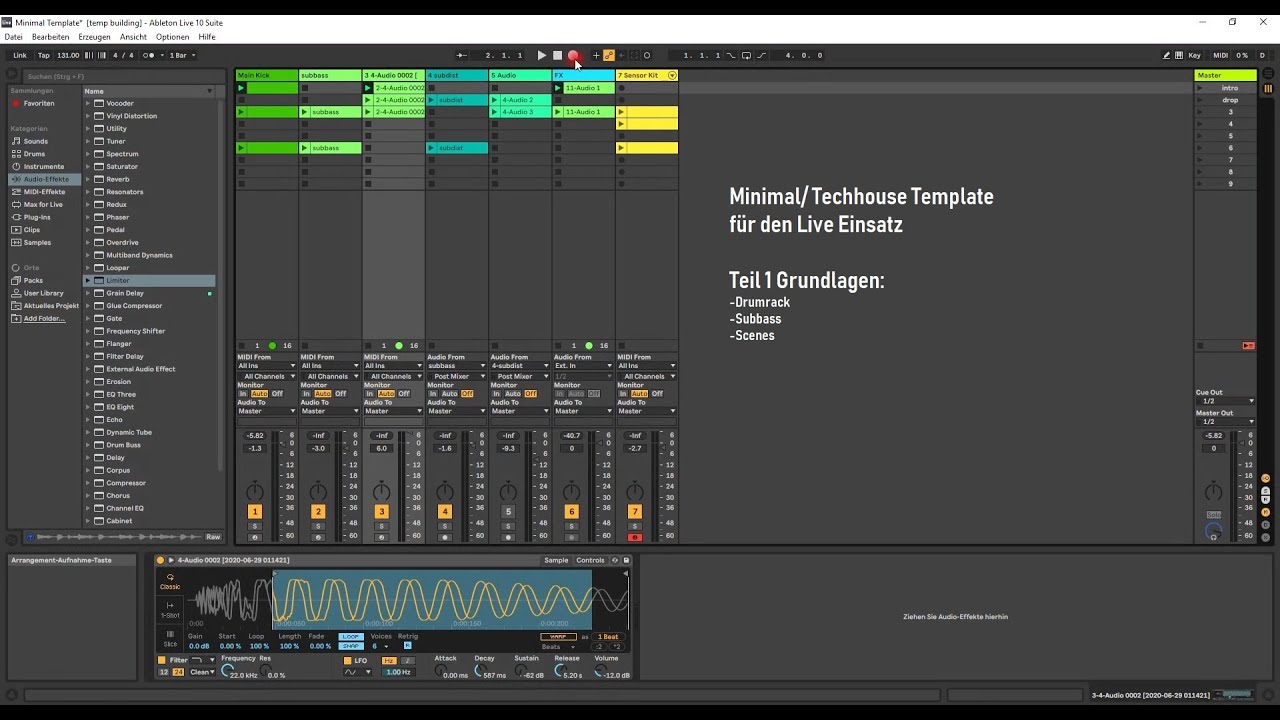Click Add Folder in Orte
Screen dimensions: 1280x720
(x=44, y=319)
